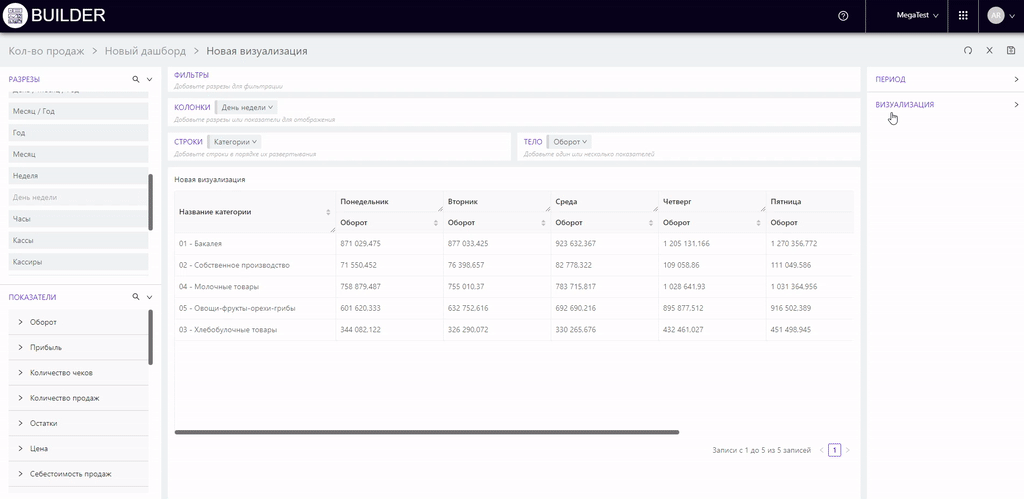Viewport: 1024px width, 501px height.
Task: Expand the Визуализация panel
Action: point(944,104)
